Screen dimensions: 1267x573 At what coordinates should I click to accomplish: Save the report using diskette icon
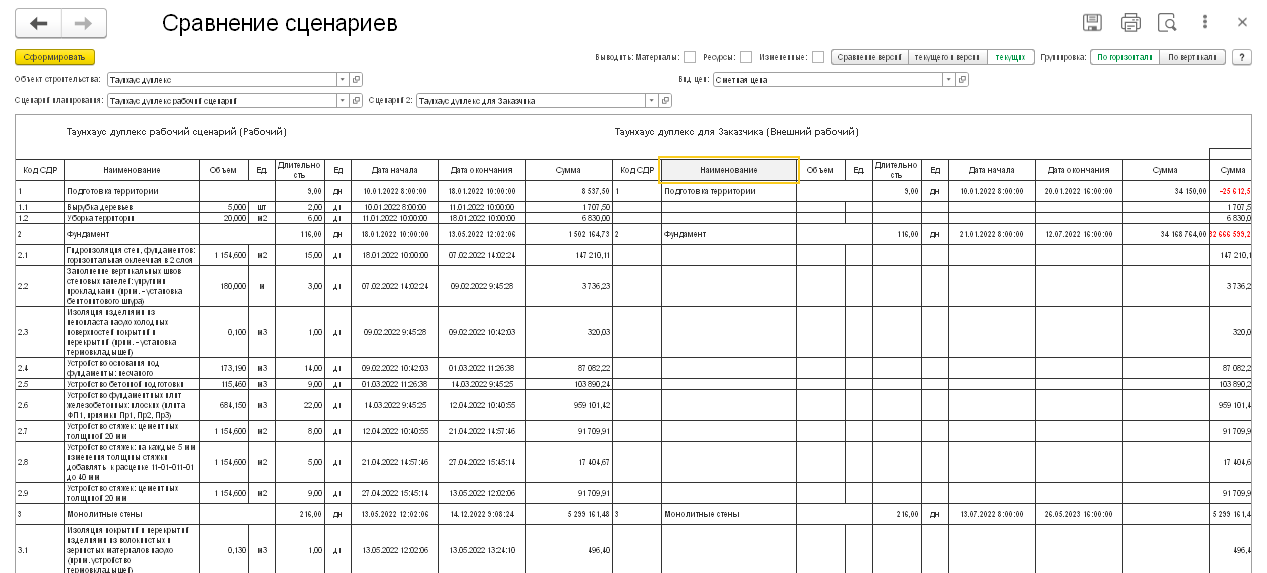click(x=1093, y=23)
